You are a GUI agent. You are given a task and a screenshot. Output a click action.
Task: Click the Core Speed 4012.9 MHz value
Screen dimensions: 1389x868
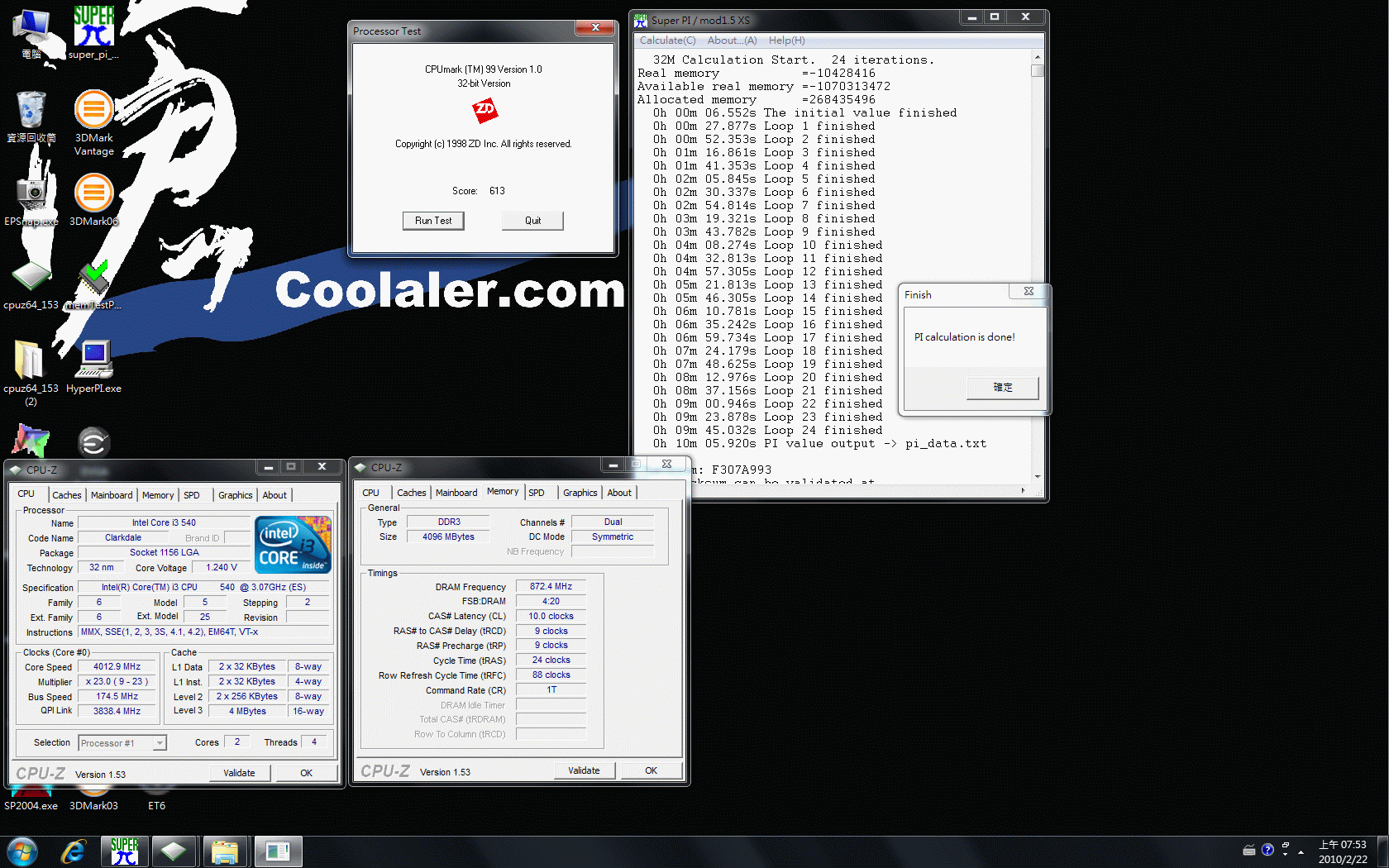pyautogui.click(x=117, y=666)
